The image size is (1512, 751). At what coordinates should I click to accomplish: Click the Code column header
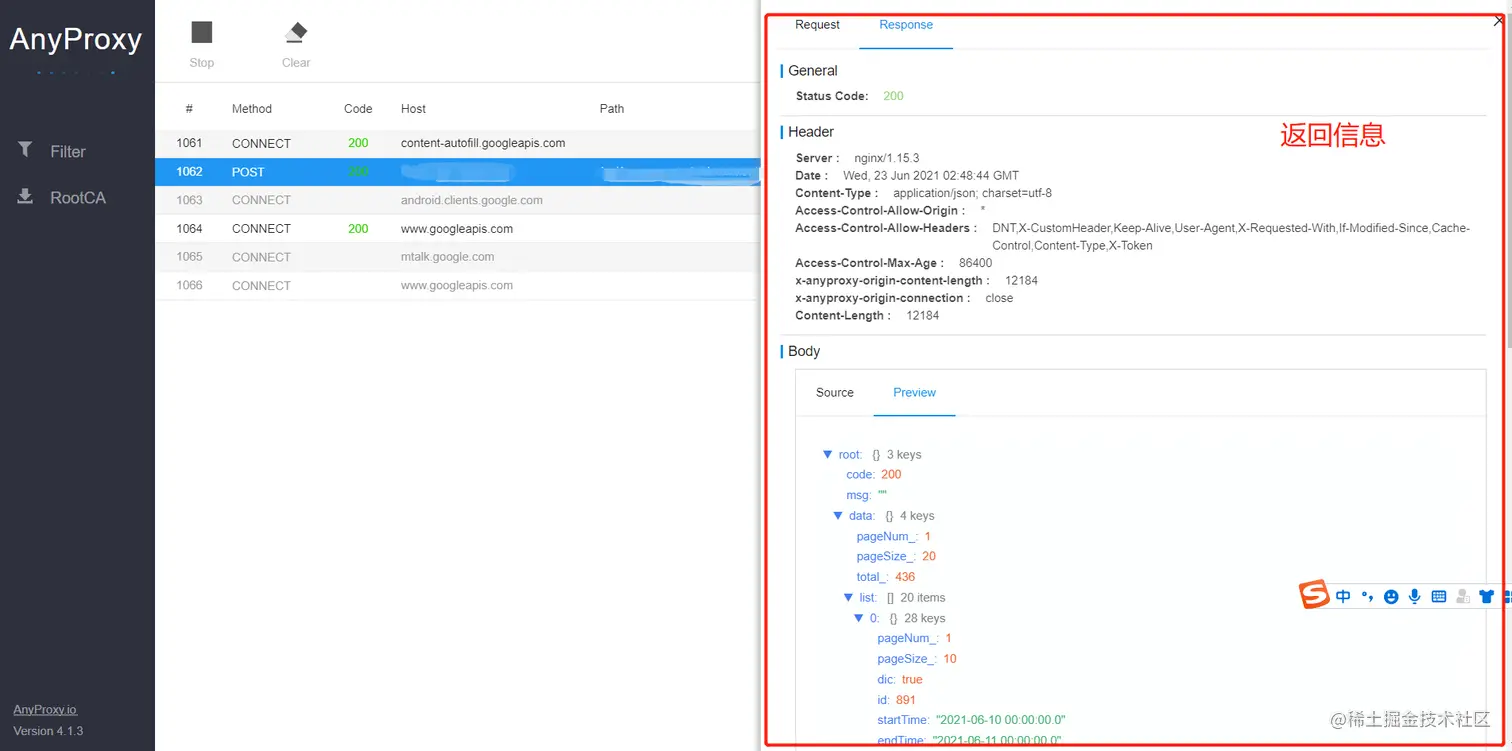coord(358,109)
